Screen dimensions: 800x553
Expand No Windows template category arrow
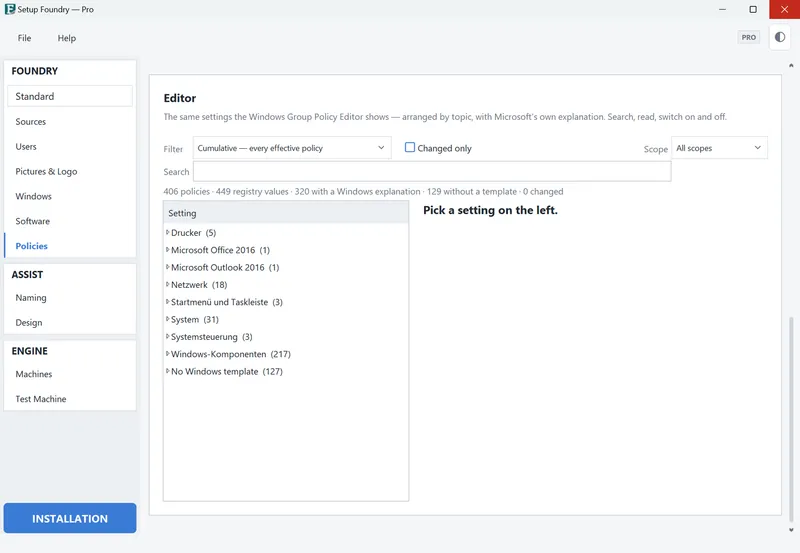pos(167,371)
